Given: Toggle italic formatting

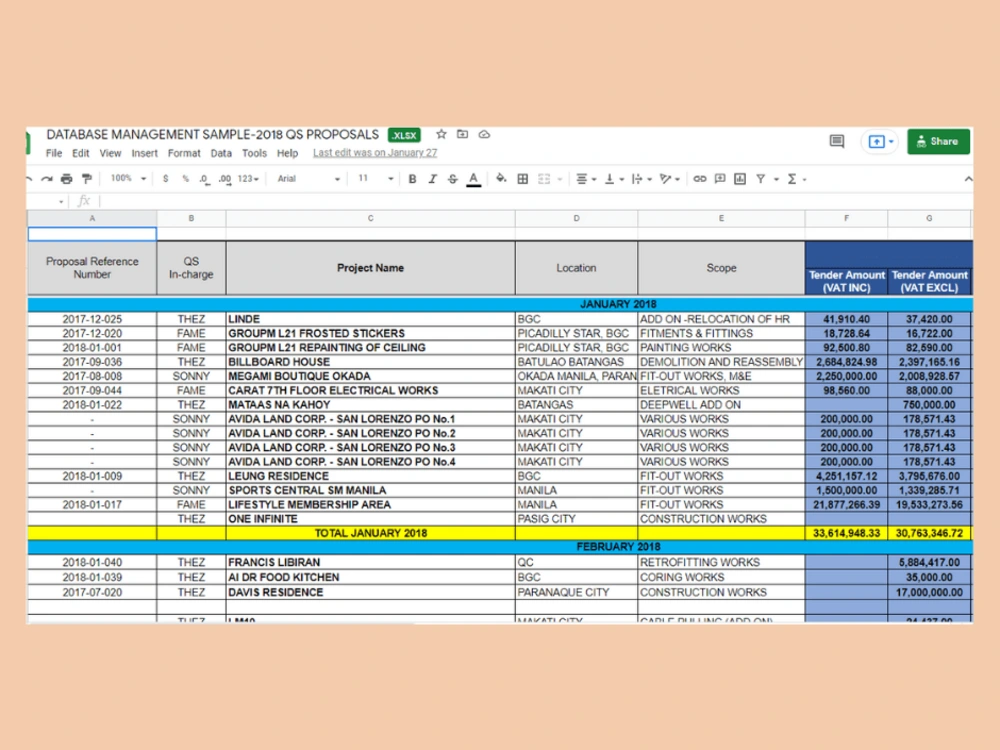Looking at the screenshot, I should 432,179.
